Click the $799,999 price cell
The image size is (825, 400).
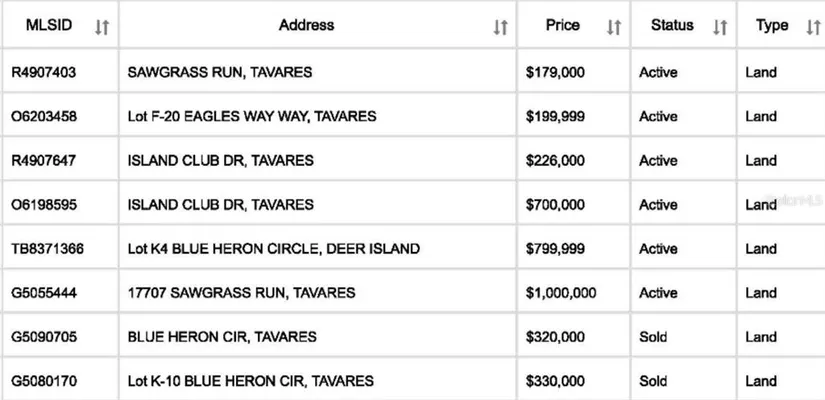(555, 249)
